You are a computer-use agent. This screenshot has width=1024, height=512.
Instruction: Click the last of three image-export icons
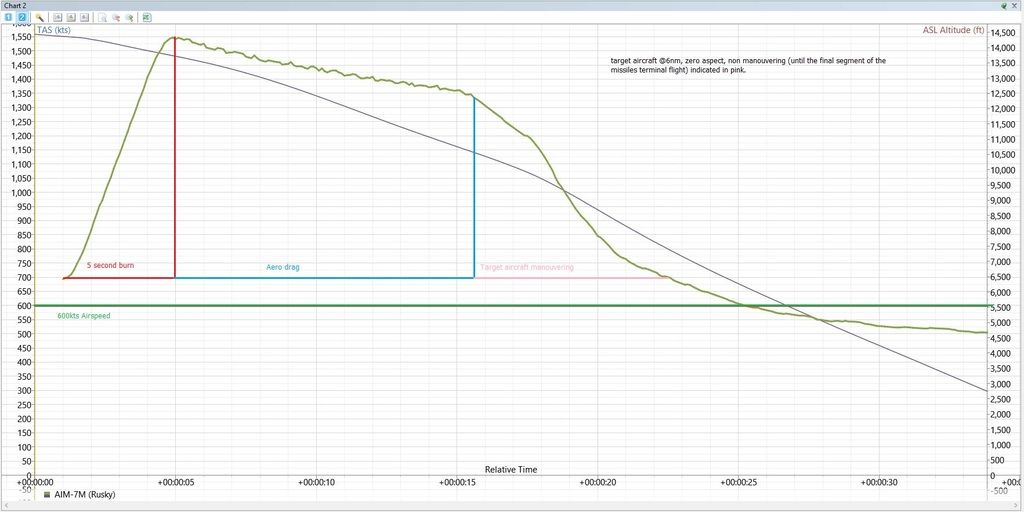[x=84, y=18]
